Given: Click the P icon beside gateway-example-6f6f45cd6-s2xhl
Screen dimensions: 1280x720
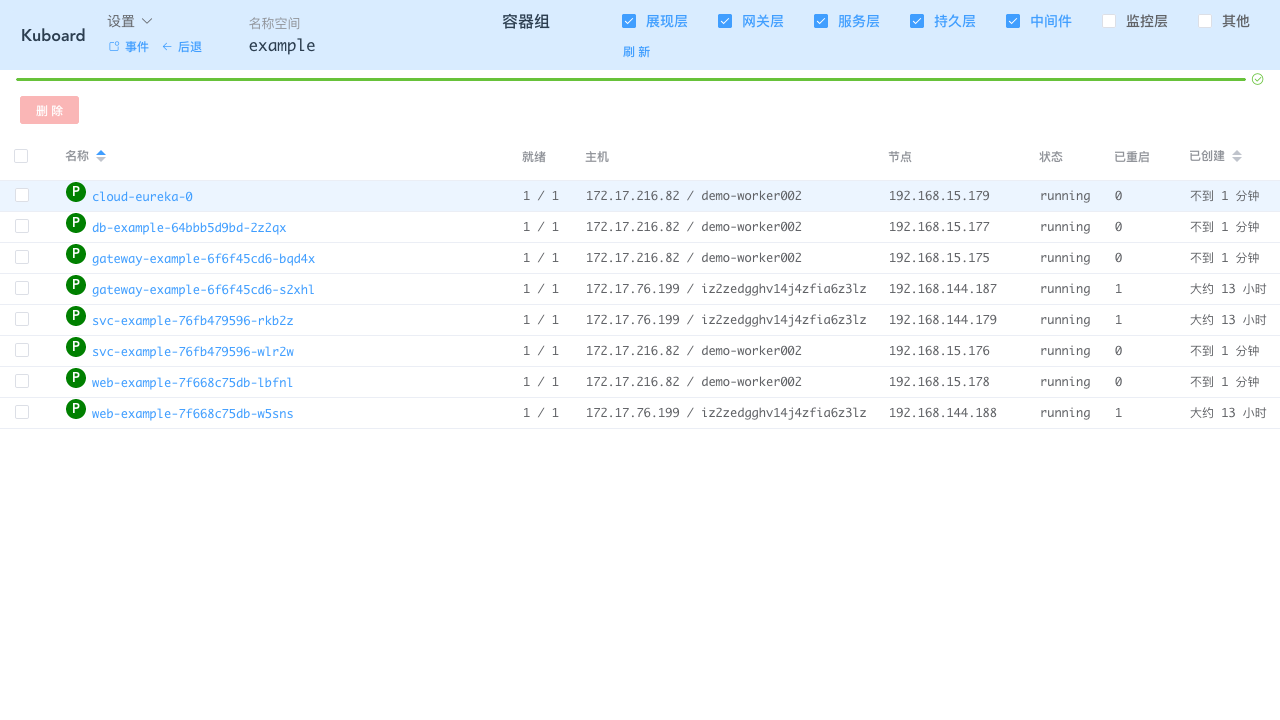Looking at the screenshot, I should 76,285.
